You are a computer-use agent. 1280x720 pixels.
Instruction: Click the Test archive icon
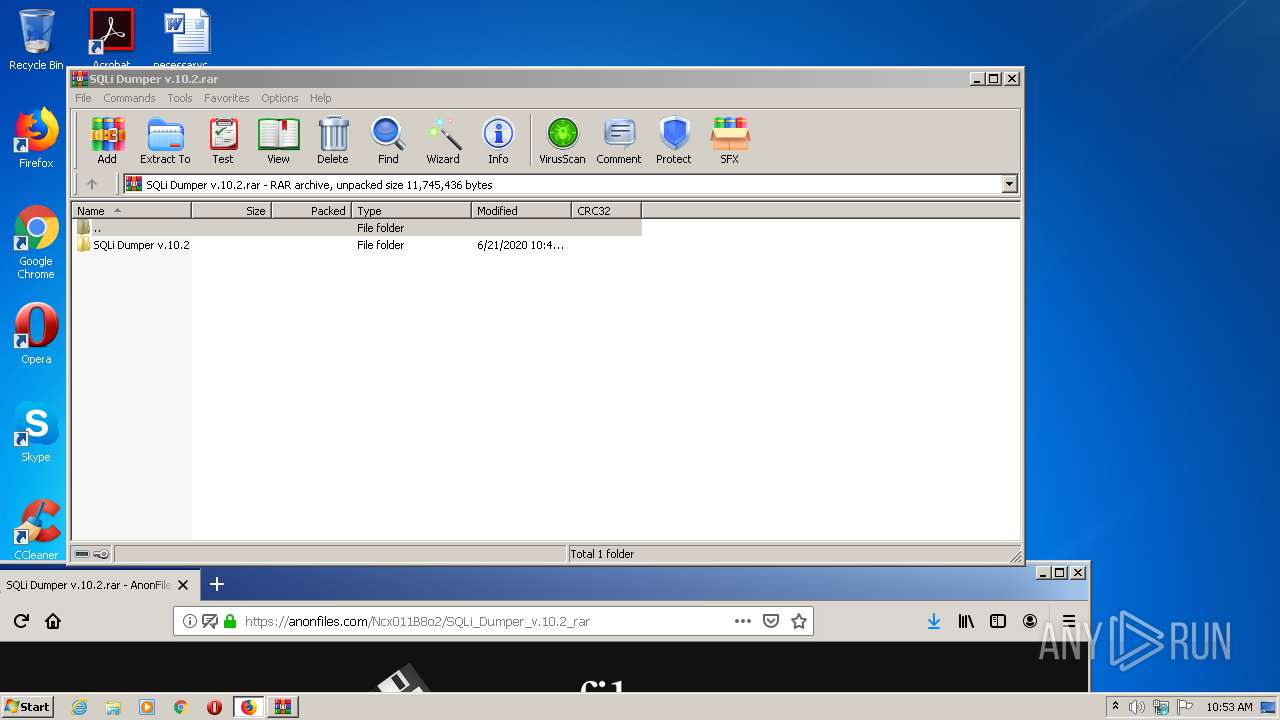point(223,140)
